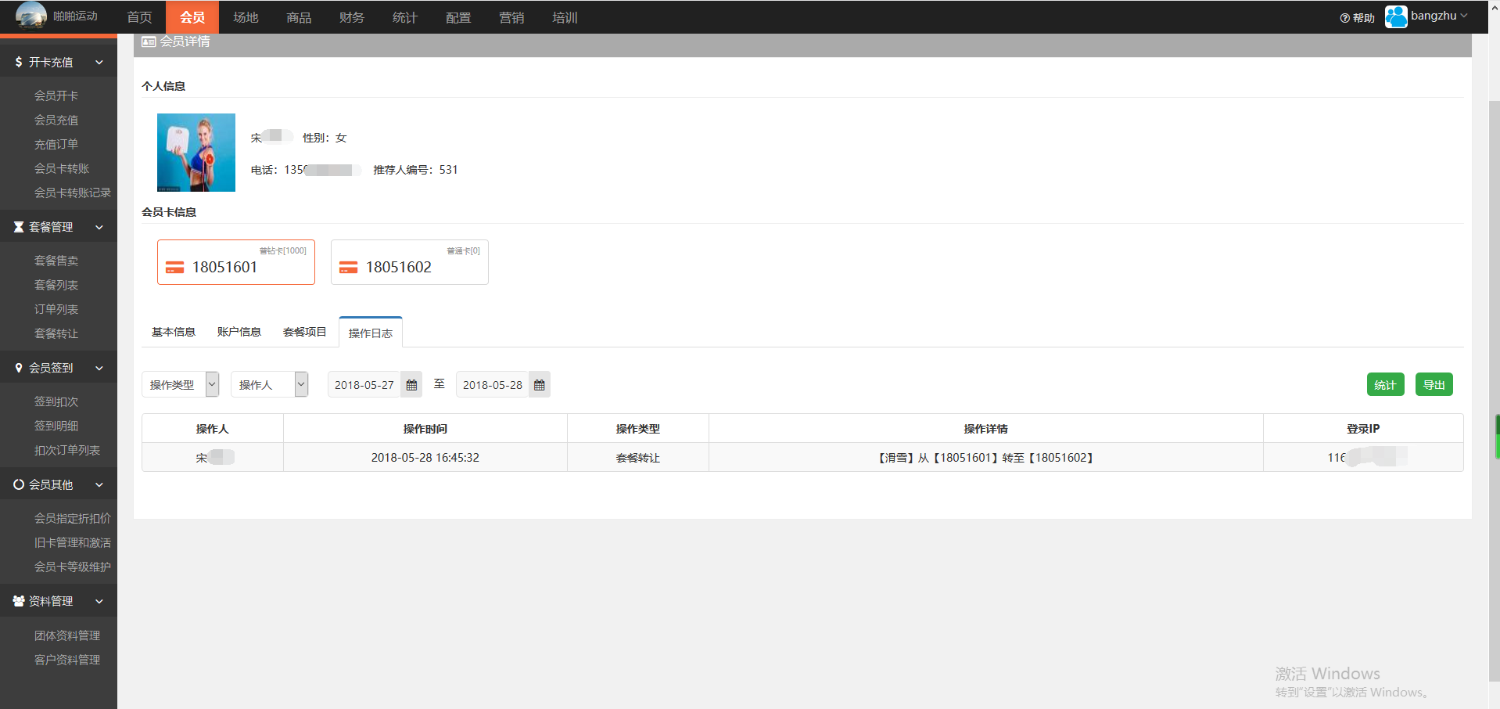Image resolution: width=1500 pixels, height=709 pixels.
Task: Click the 推荐人编号：531 text
Action: [x=416, y=170]
